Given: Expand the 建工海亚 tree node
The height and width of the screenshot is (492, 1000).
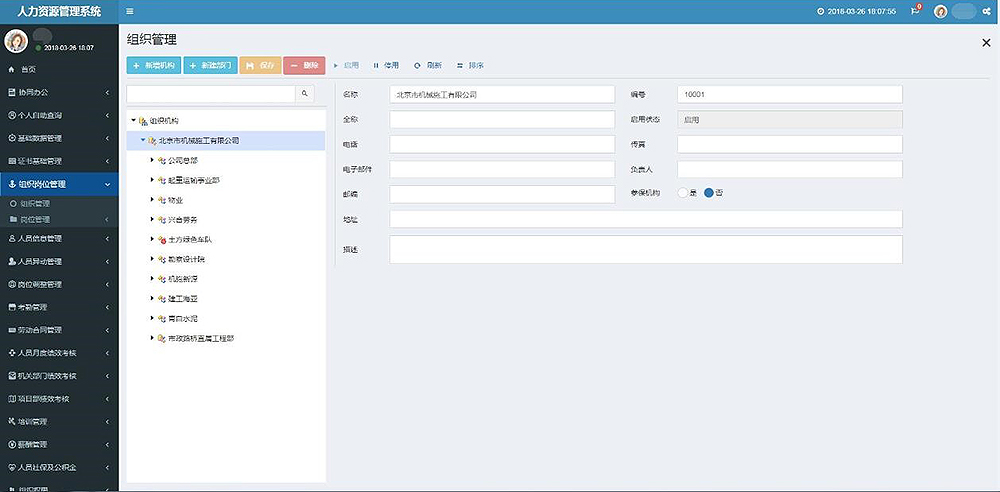Looking at the screenshot, I should (152, 299).
